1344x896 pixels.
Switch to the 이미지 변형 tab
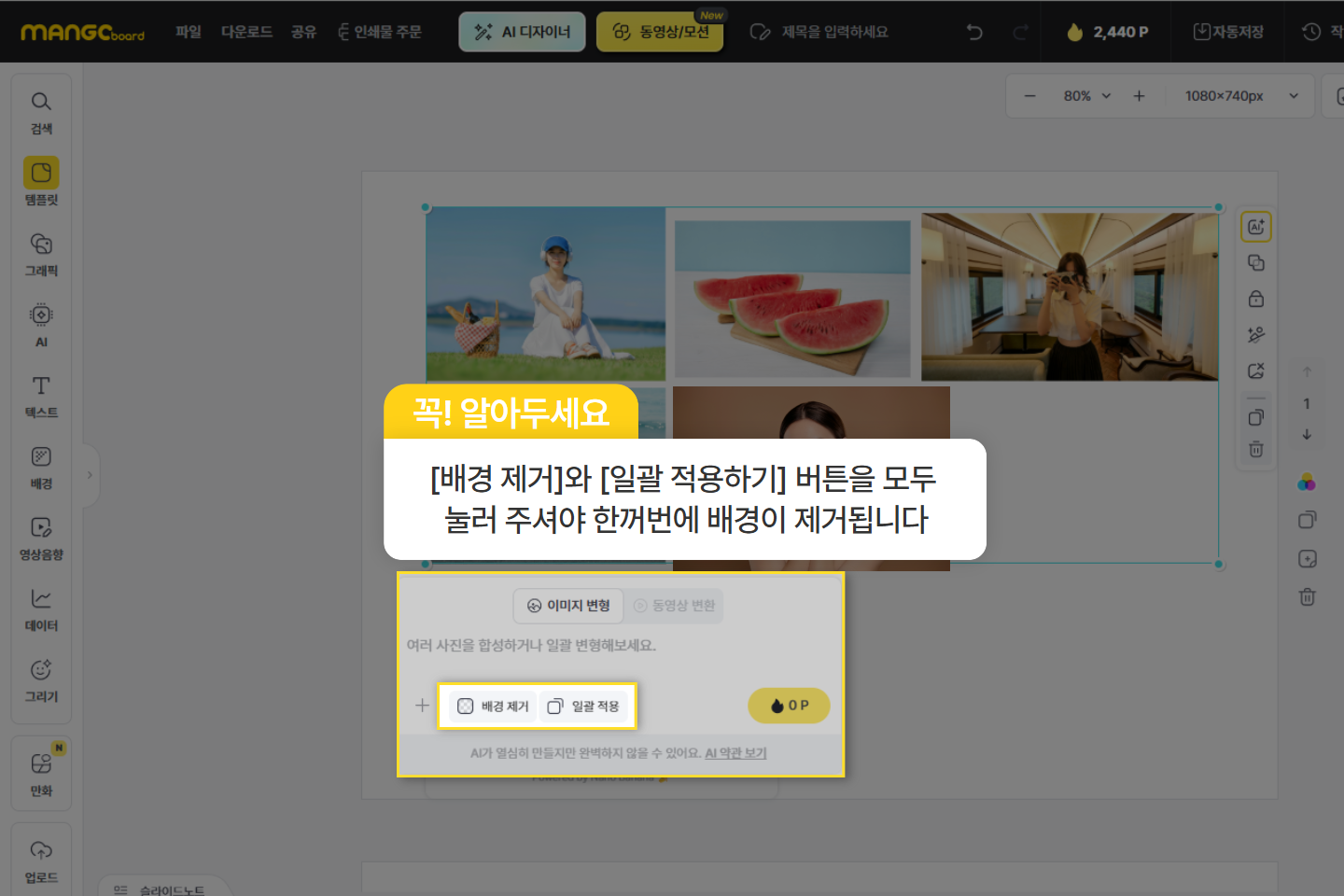[568, 606]
